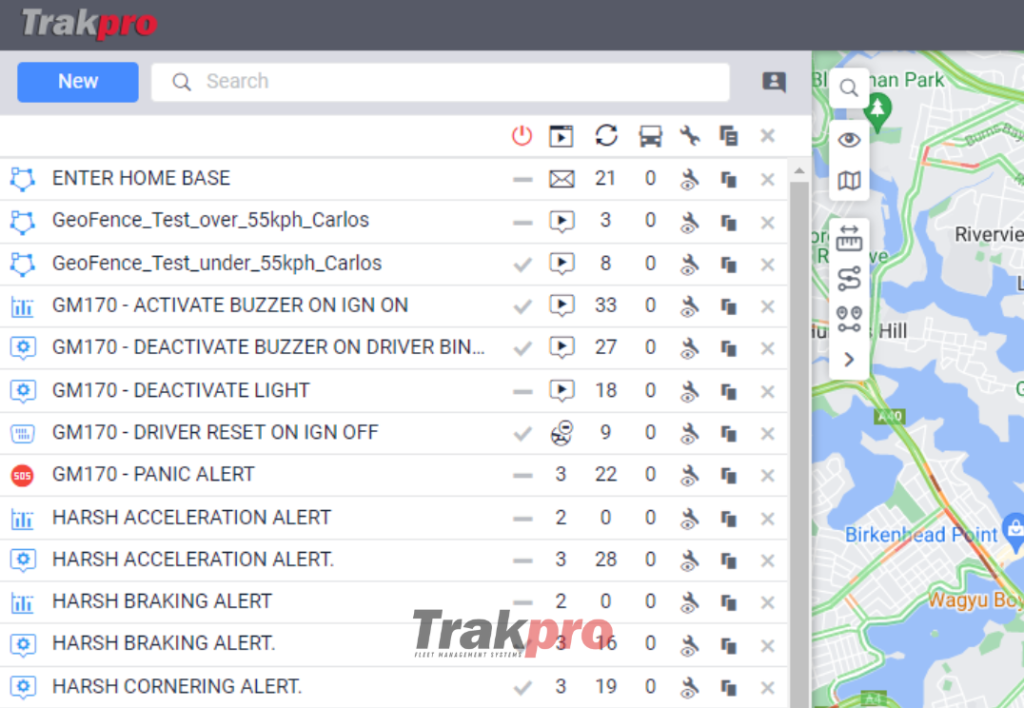The height and width of the screenshot is (708, 1024).
Task: Open the popup window icon in the header row
Action: tap(562, 135)
